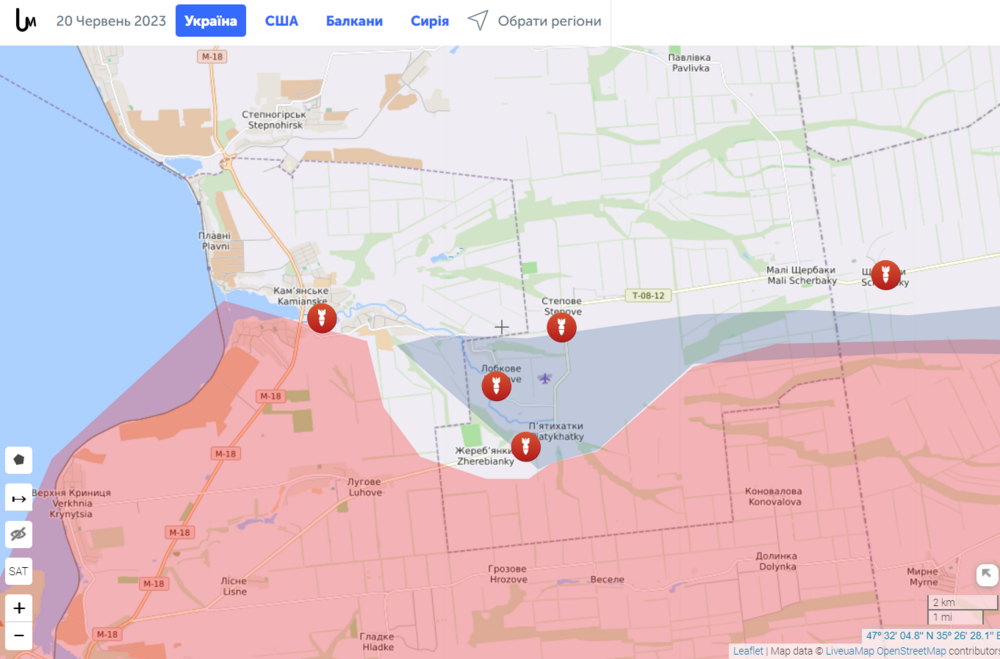Switch to the Балкани tab
Screen dimensions: 1000x659
[354, 20]
